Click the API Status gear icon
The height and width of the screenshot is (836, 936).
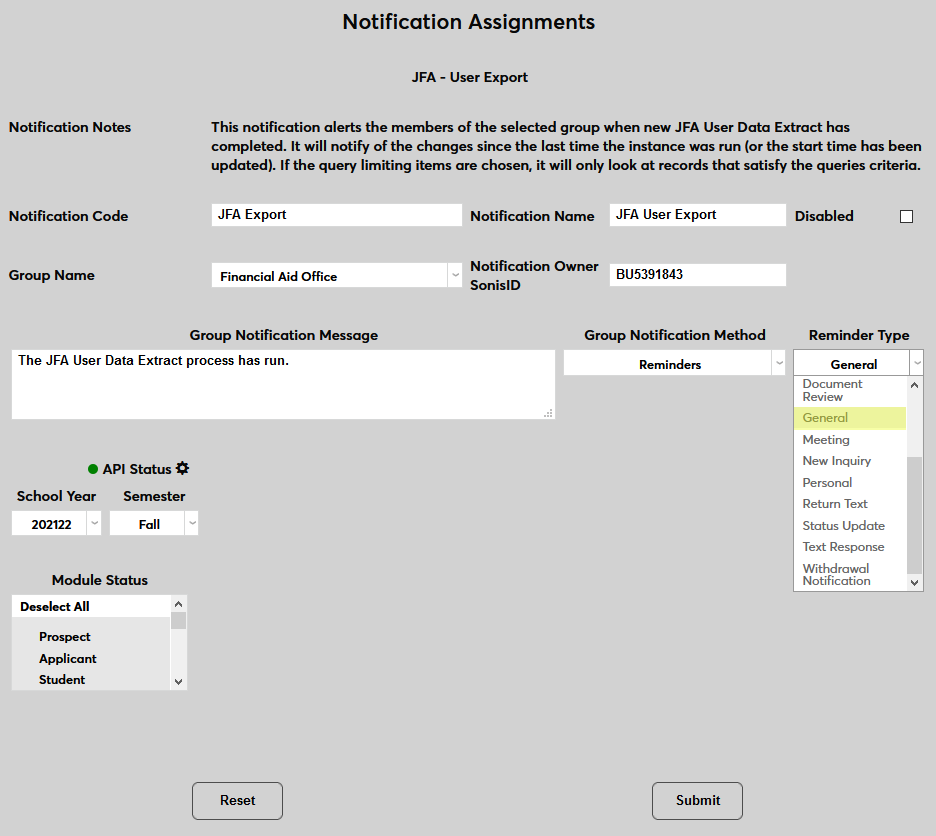point(182,469)
